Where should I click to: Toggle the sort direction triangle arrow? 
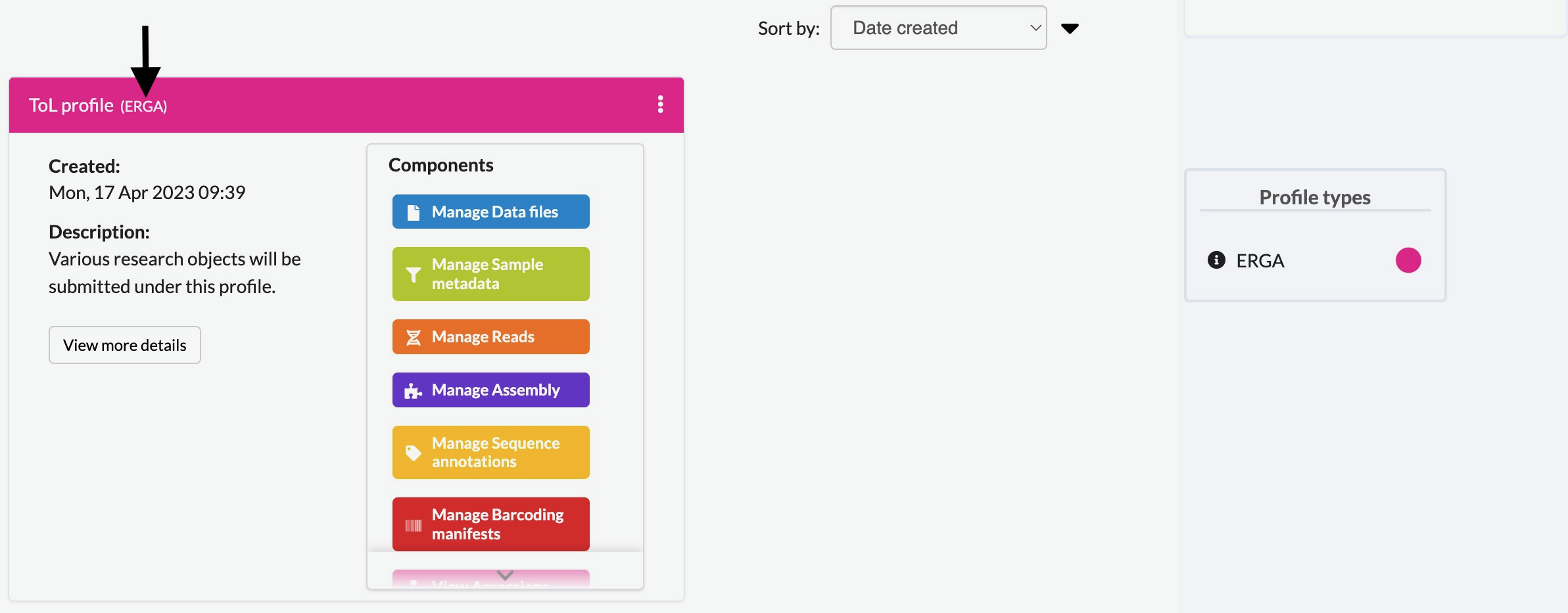tap(1070, 28)
